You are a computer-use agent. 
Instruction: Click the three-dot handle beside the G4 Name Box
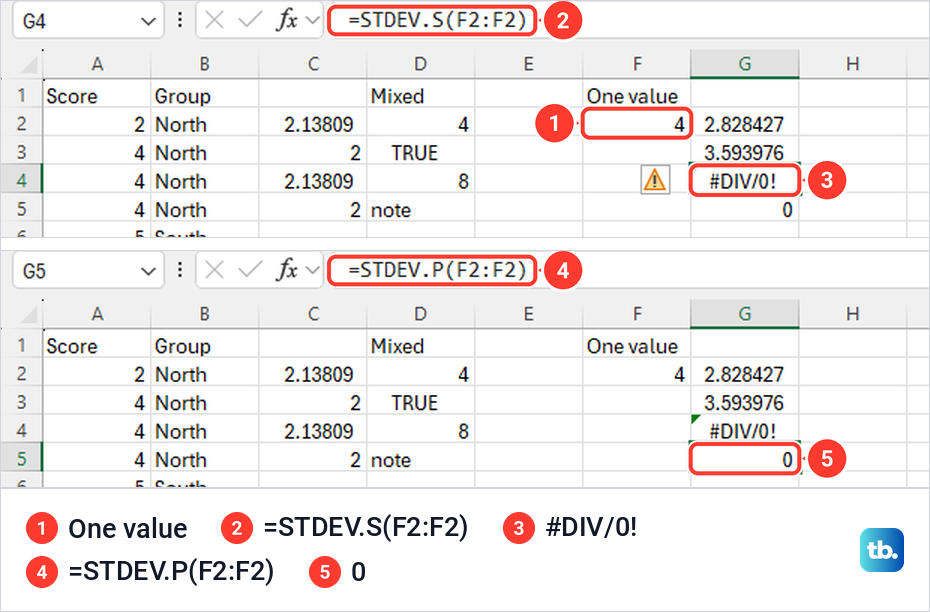coord(180,21)
